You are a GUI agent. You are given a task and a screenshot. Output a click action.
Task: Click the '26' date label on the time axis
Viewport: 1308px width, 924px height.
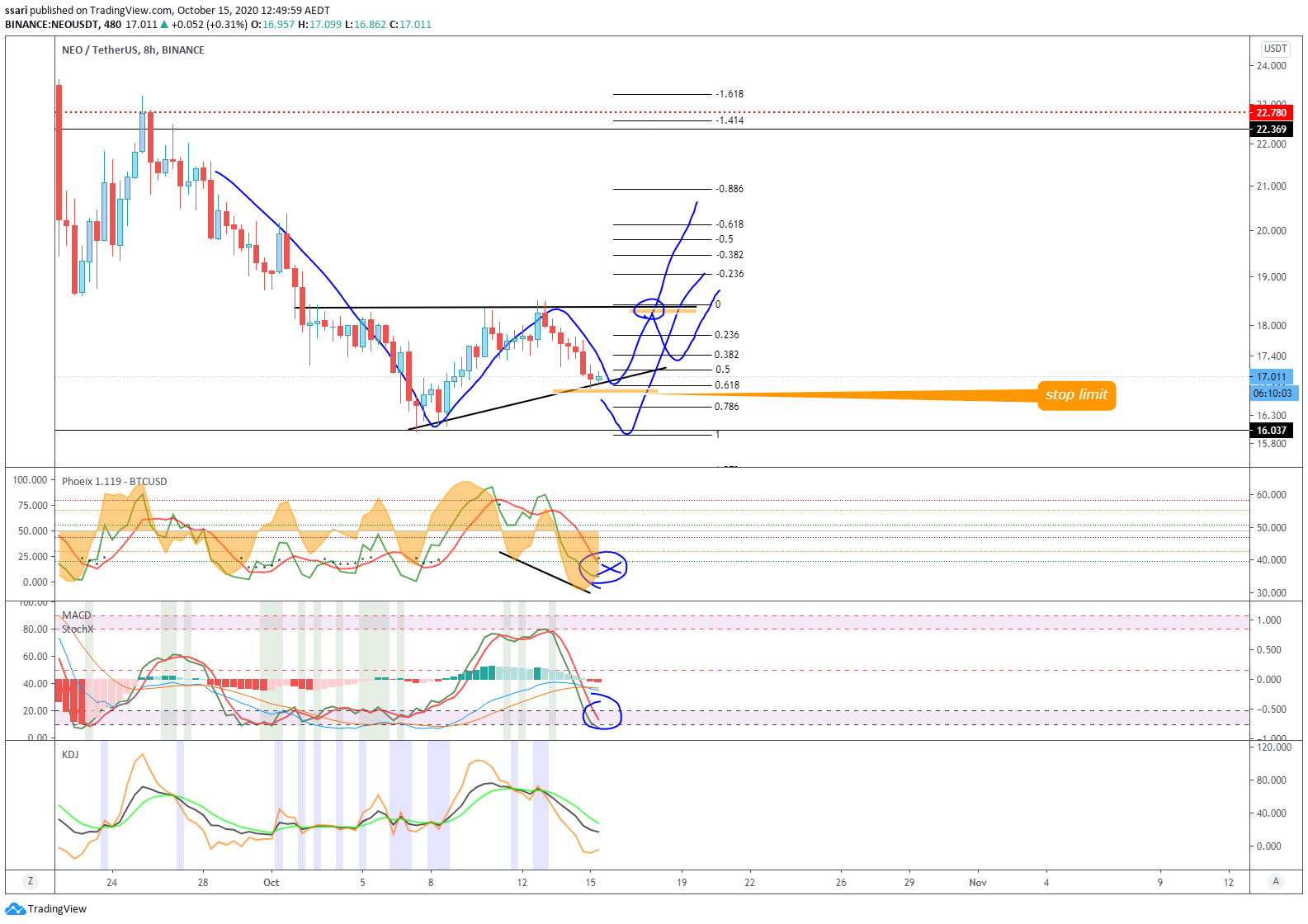(x=841, y=882)
